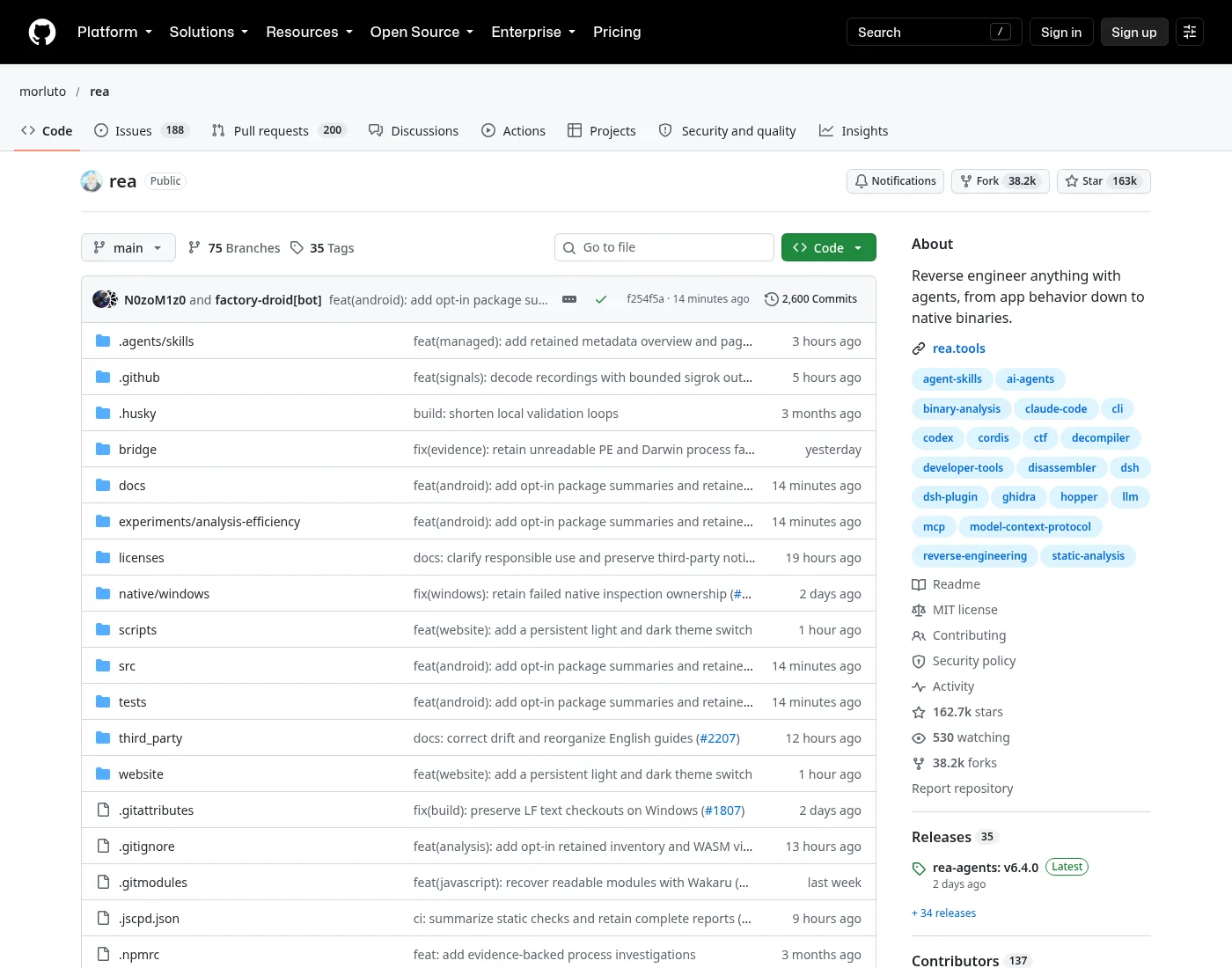Open the commit history clock icon
The height and width of the screenshot is (968, 1232).
pos(772,299)
